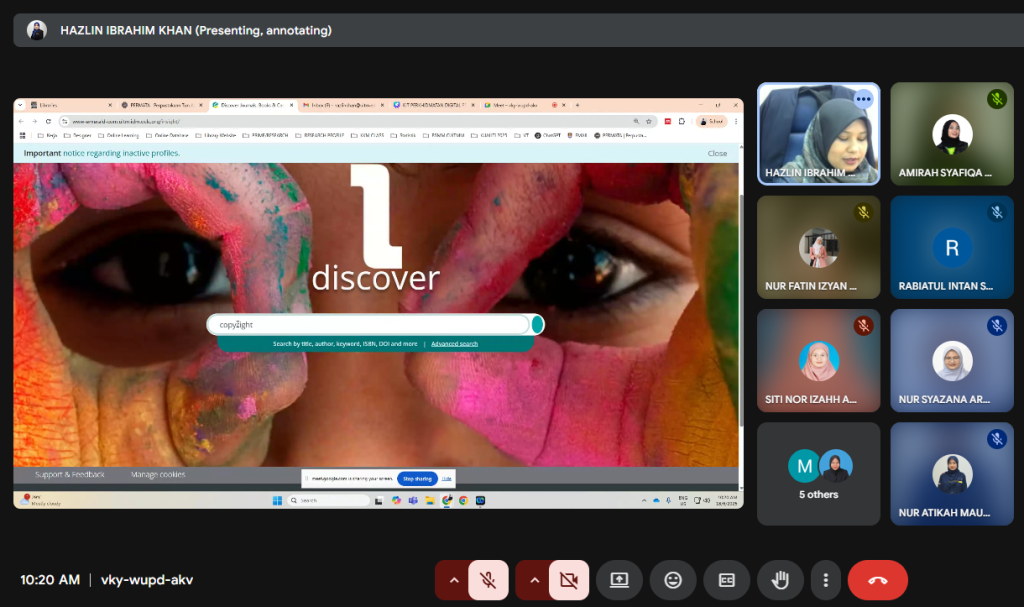Leave the call with red hang-up button
The width and height of the screenshot is (1024, 607).
[x=878, y=580]
